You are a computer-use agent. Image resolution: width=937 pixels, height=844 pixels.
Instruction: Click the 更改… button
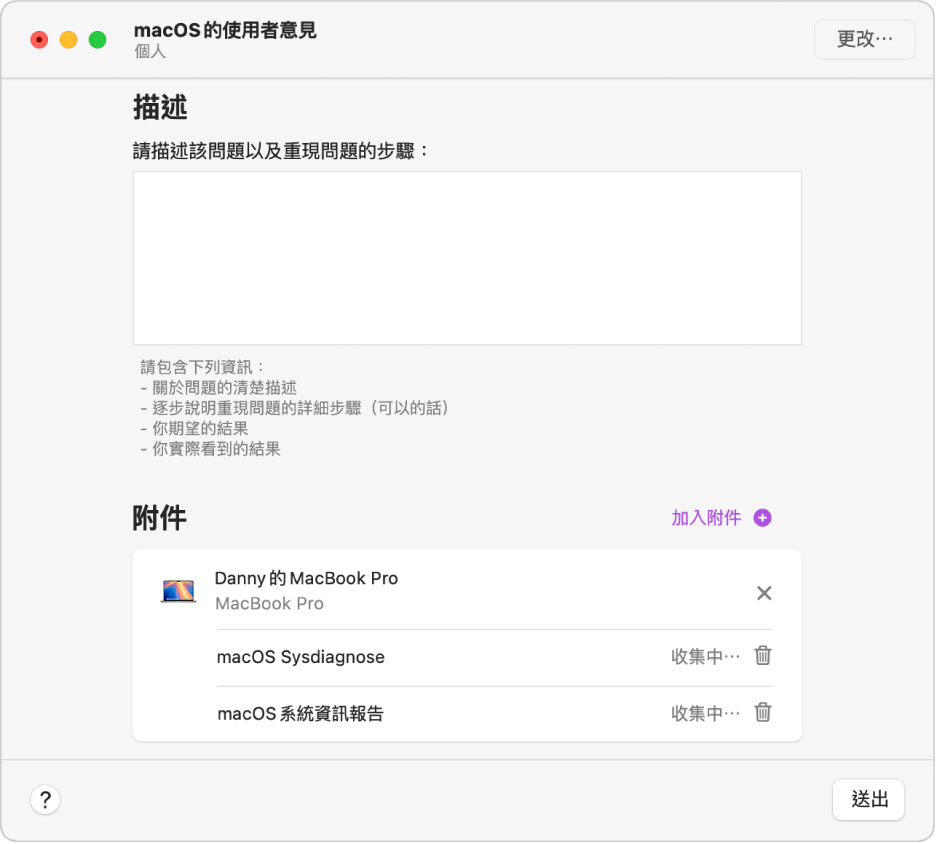(x=865, y=39)
